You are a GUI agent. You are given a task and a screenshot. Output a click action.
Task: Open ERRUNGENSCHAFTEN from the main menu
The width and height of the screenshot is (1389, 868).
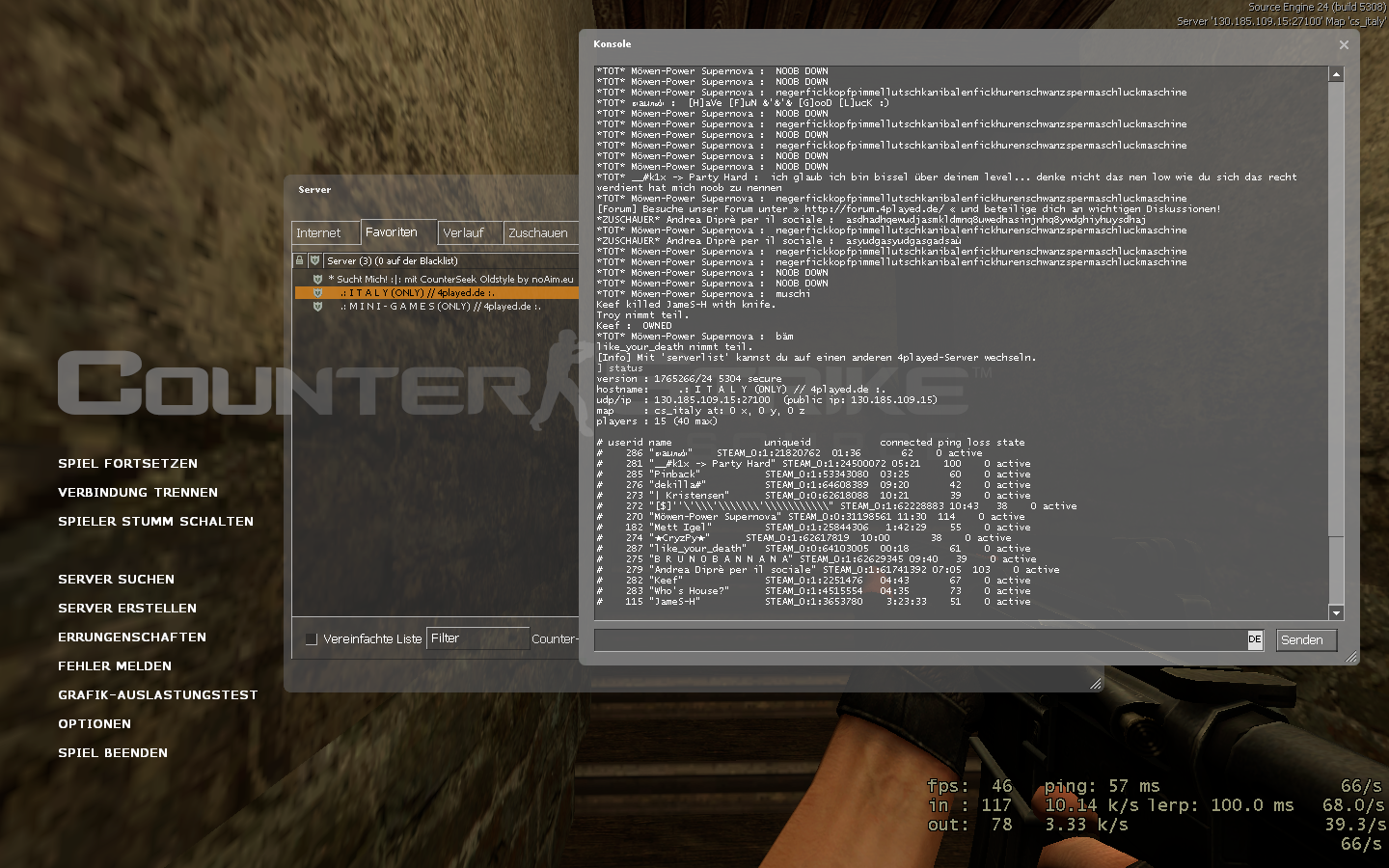(132, 637)
